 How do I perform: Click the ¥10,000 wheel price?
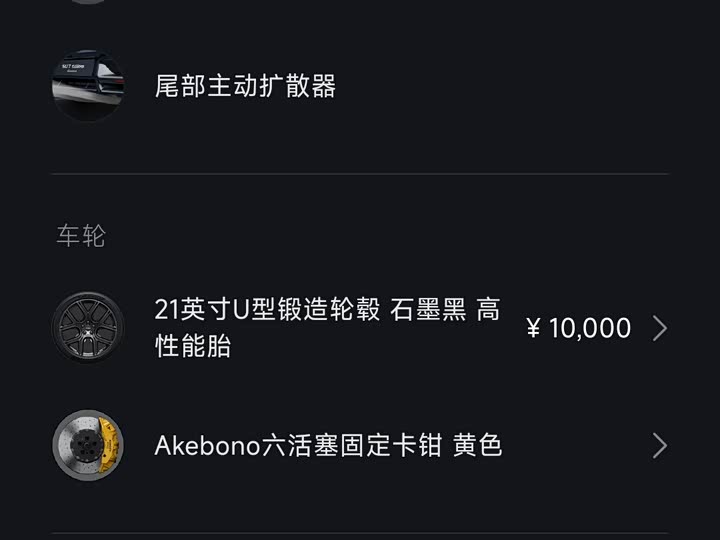579,328
